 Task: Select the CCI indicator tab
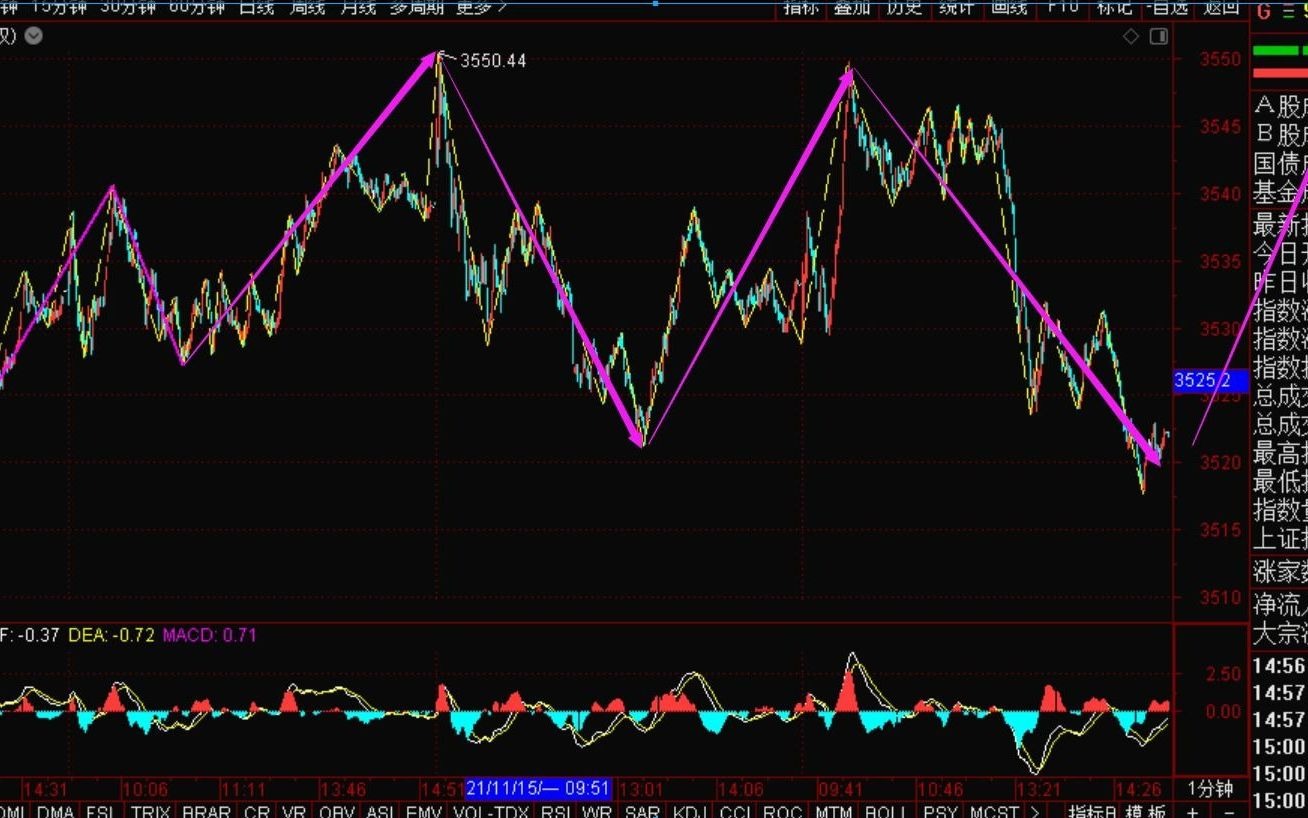[x=736, y=811]
